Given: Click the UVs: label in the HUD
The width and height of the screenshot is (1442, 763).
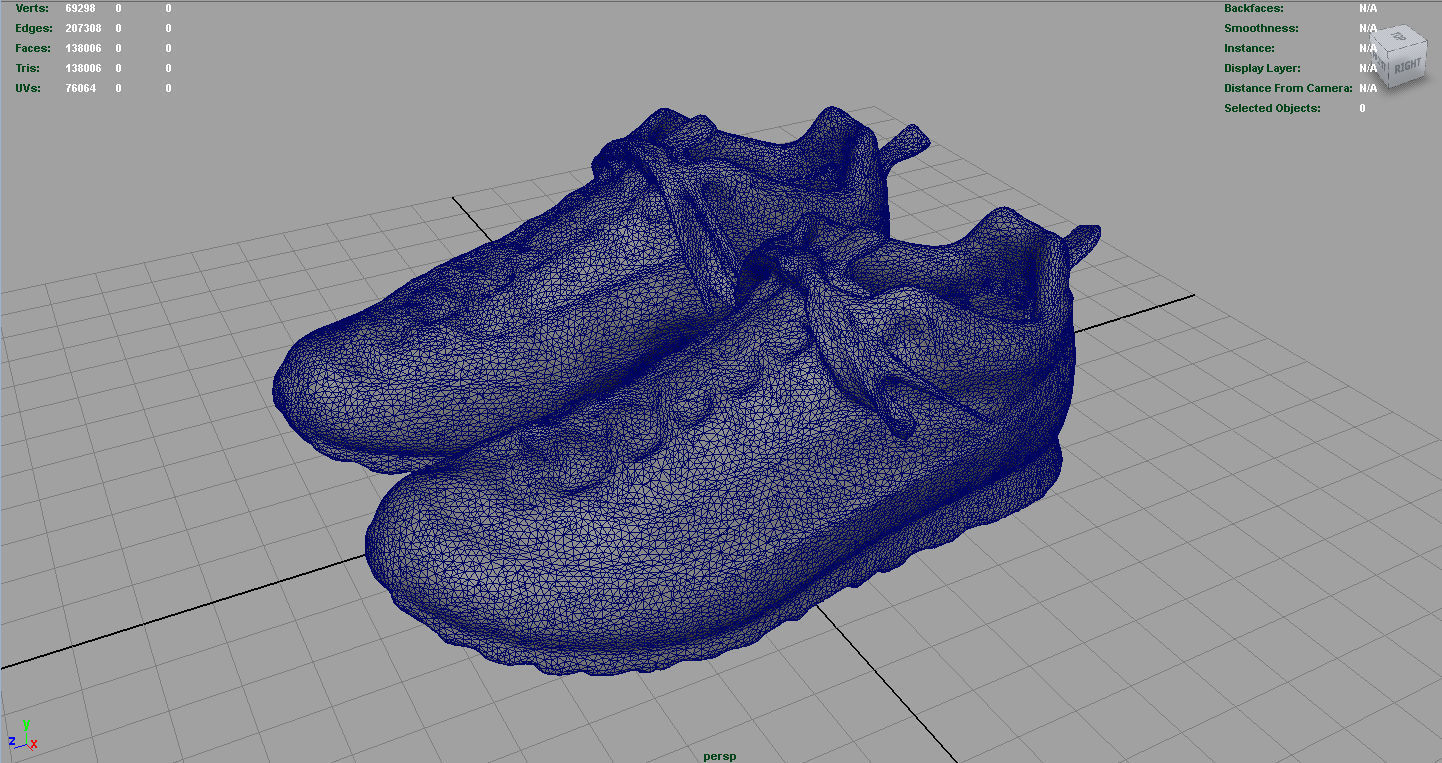Looking at the screenshot, I should point(30,88).
